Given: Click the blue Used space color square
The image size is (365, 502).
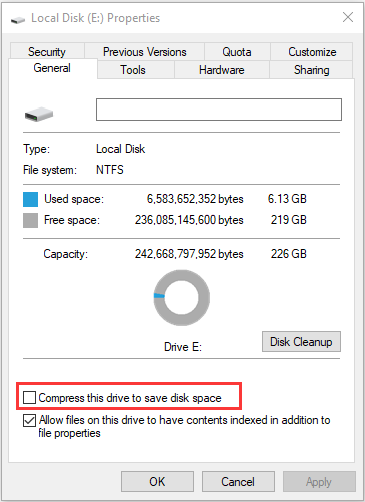Looking at the screenshot, I should click(x=30, y=199).
